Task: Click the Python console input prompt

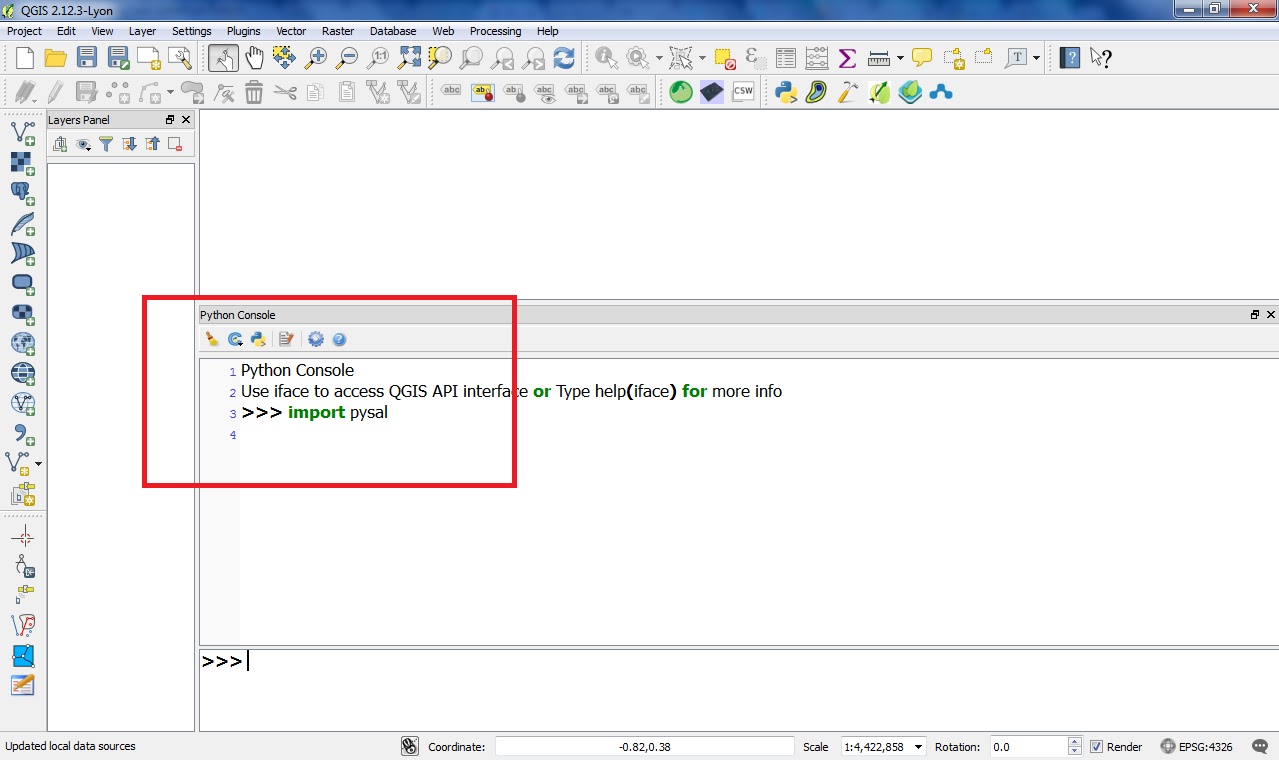Action: coord(739,689)
